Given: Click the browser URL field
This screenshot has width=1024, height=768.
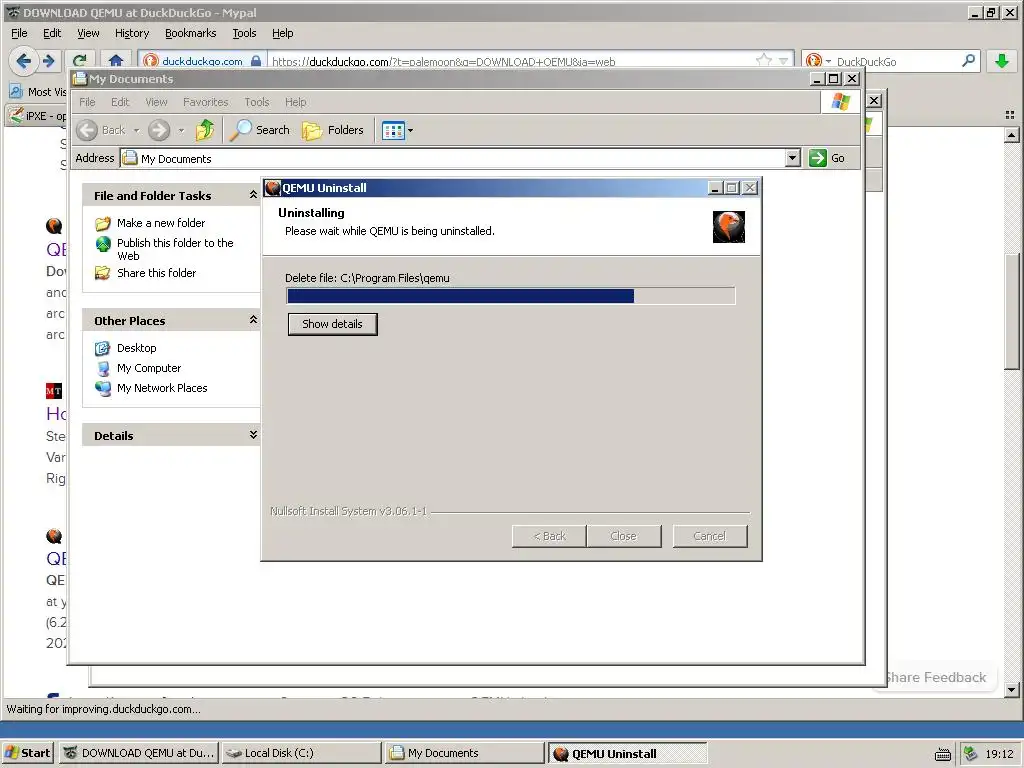Looking at the screenshot, I should pyautogui.click(x=513, y=61).
